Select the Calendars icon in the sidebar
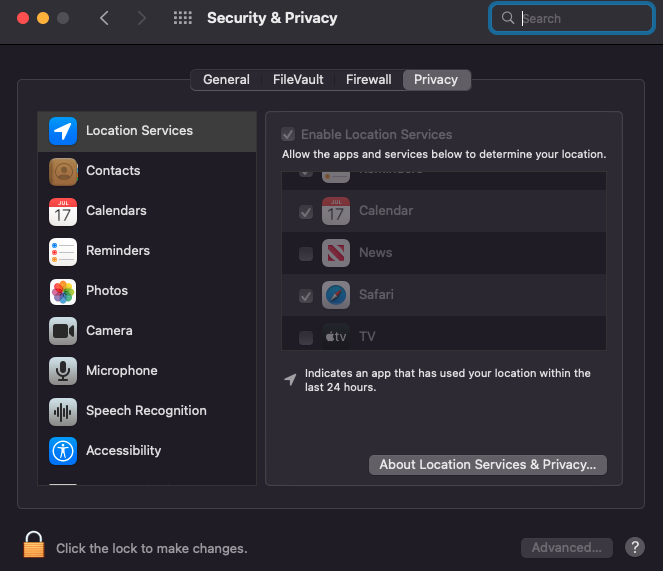This screenshot has width=663, height=571. tap(63, 211)
